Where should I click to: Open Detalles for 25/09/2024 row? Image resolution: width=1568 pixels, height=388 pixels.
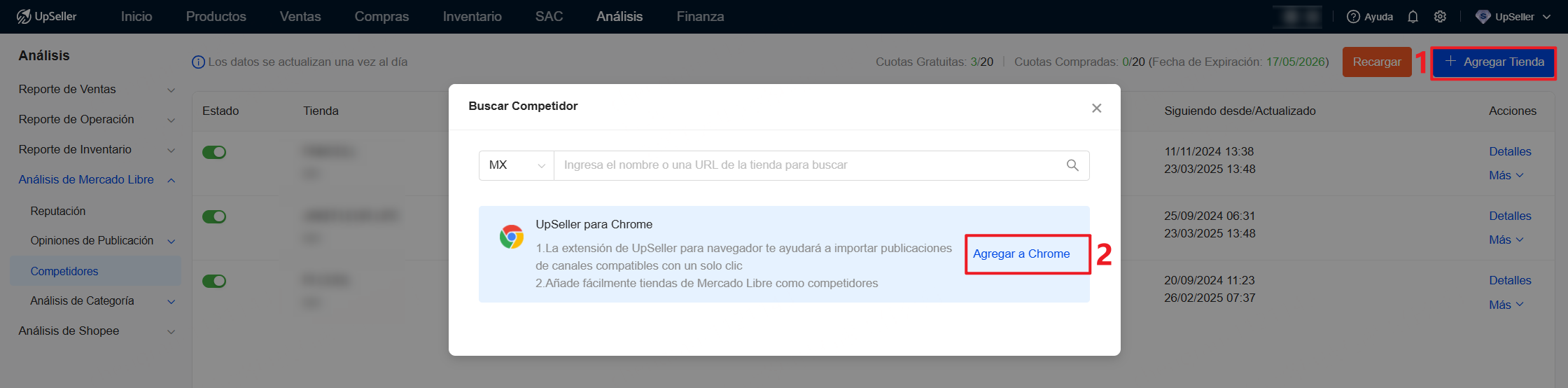1510,216
